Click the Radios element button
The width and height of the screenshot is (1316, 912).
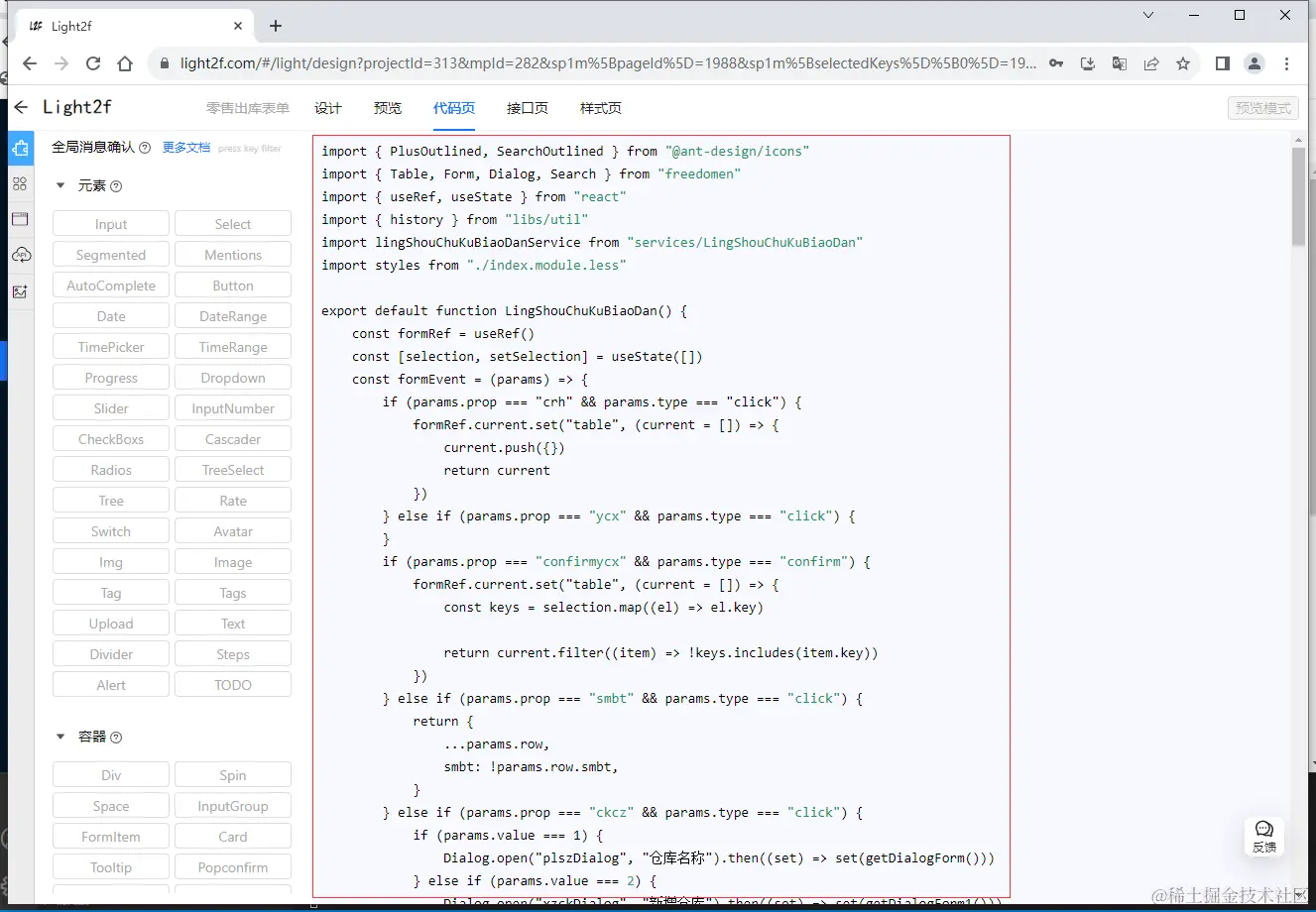coord(111,470)
